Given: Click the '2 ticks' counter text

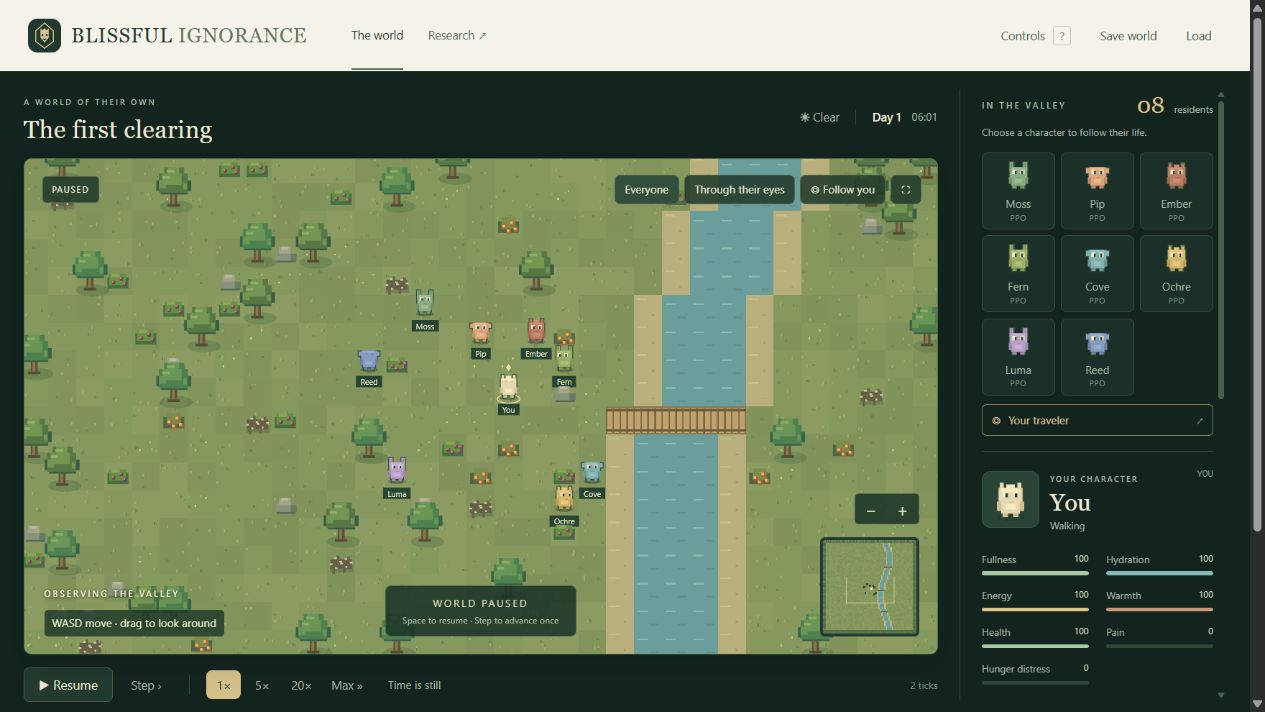Looking at the screenshot, I should coord(924,686).
